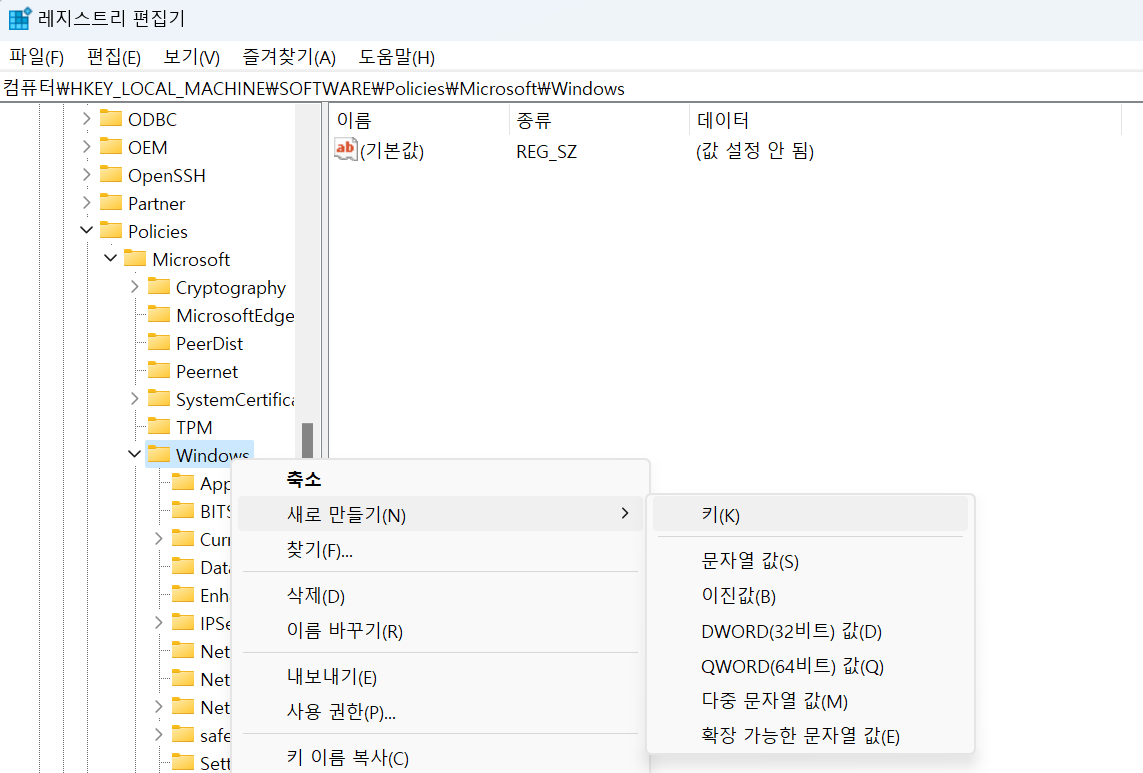Select the PeerDist key label
The width and height of the screenshot is (1143, 773).
click(x=210, y=343)
